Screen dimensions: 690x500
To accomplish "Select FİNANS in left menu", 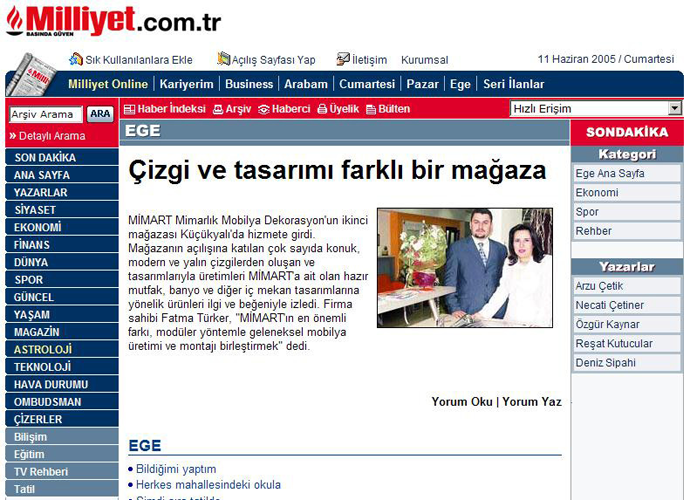I will tap(62, 245).
